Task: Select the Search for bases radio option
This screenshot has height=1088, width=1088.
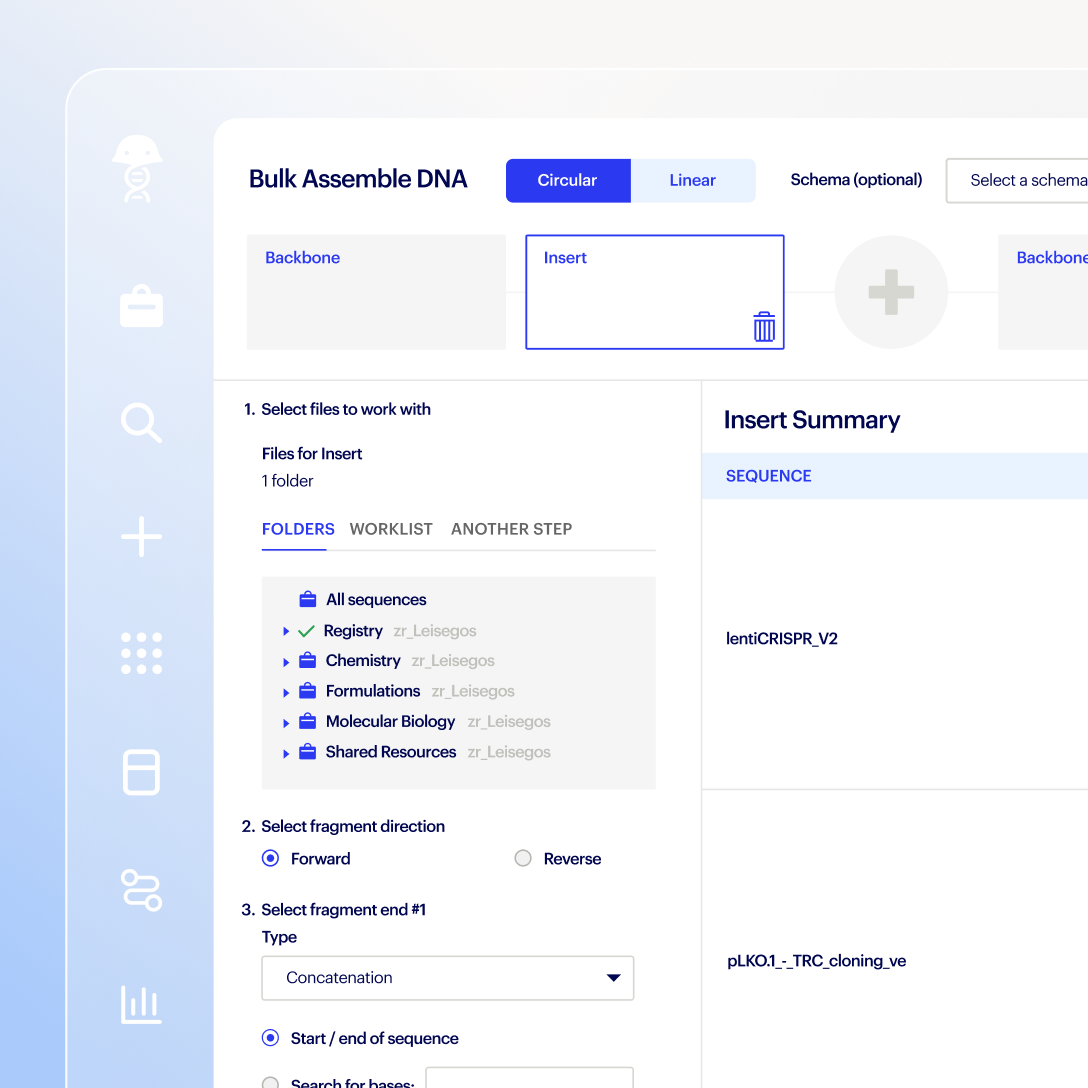Action: (271, 1083)
